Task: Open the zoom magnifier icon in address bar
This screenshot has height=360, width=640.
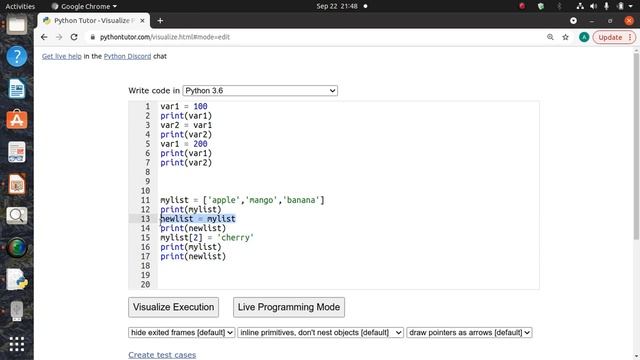Action: tap(550, 37)
